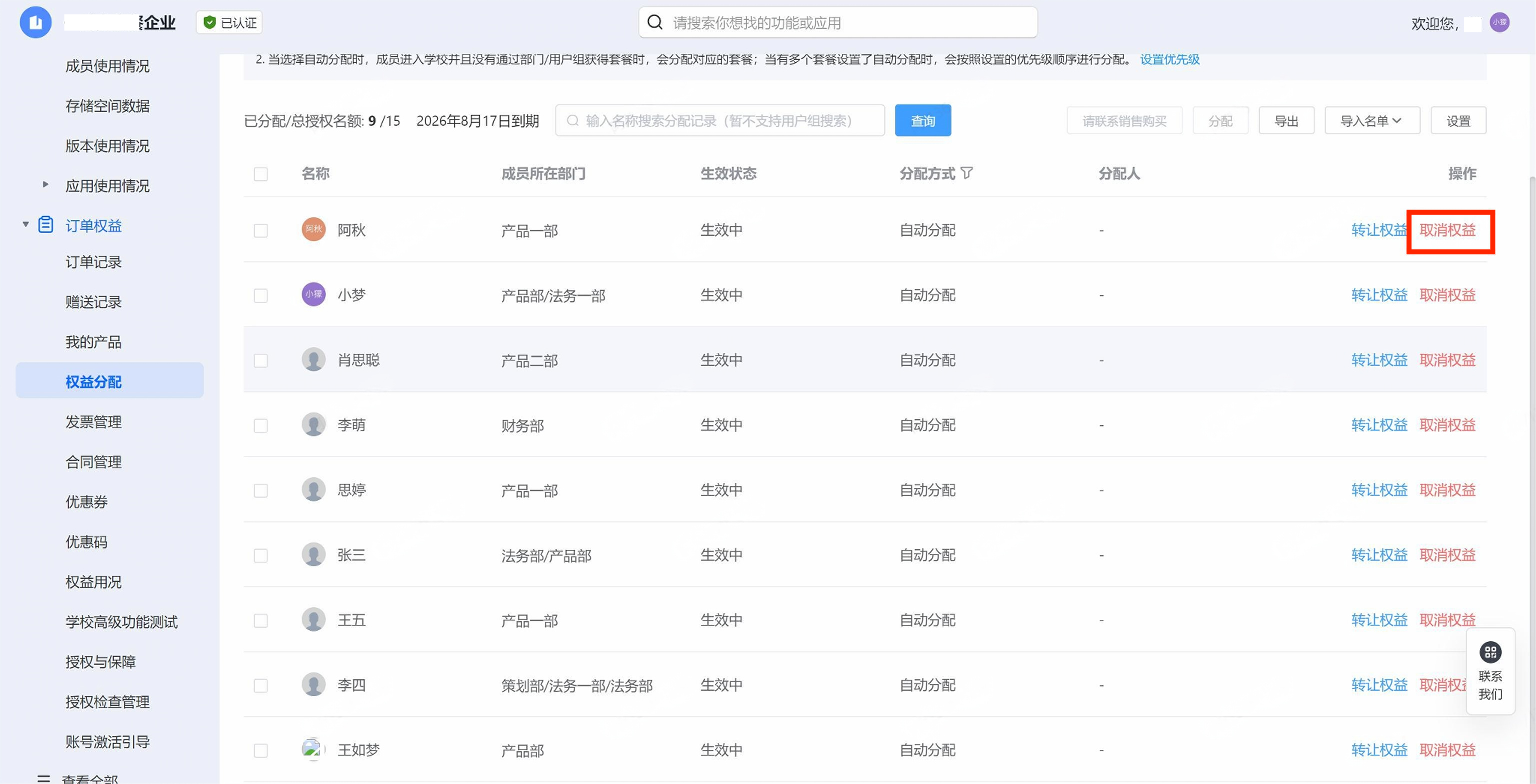Click the 设置优先级 link

pos(1169,59)
